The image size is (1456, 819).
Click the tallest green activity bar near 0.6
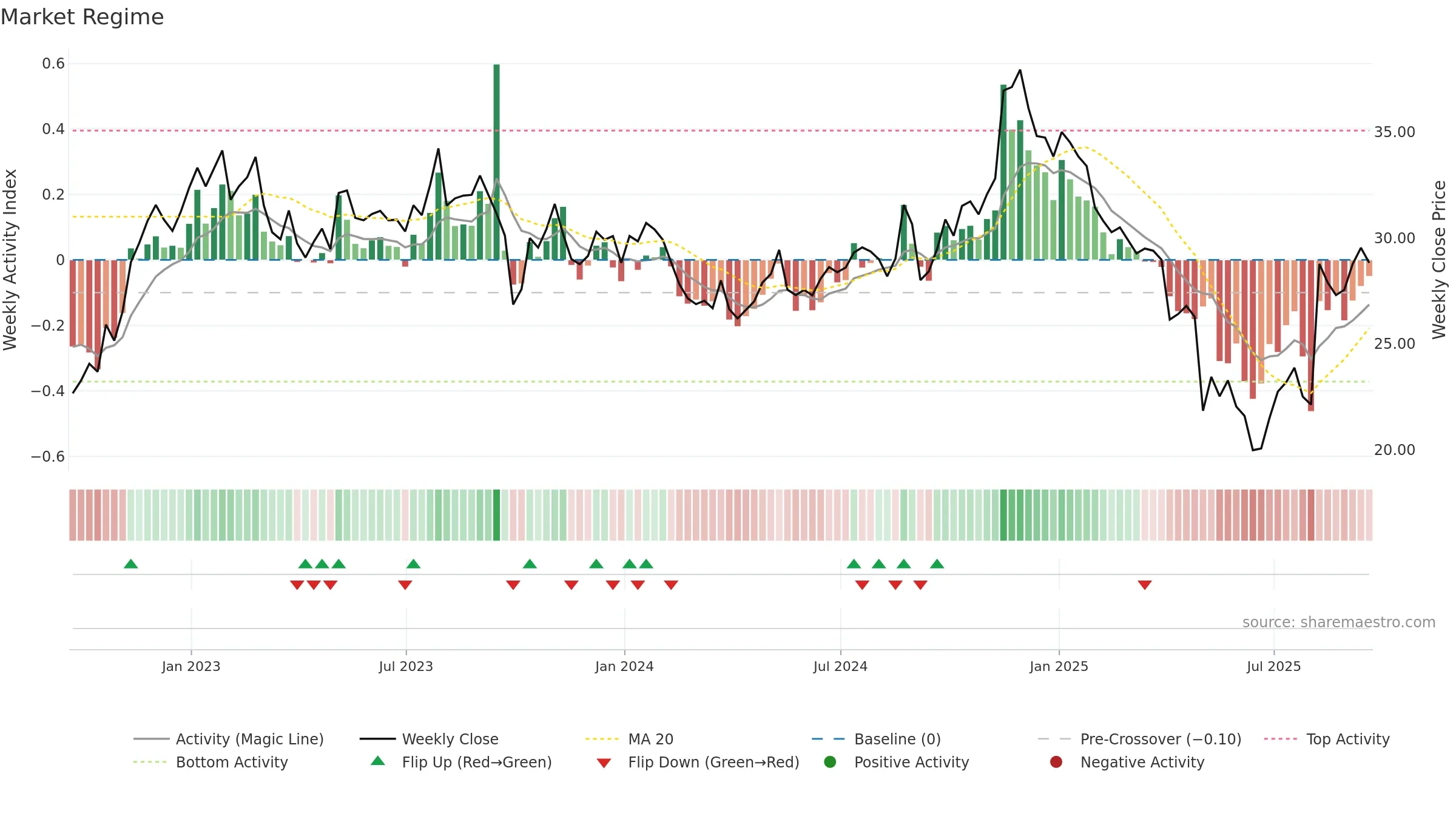click(x=496, y=162)
